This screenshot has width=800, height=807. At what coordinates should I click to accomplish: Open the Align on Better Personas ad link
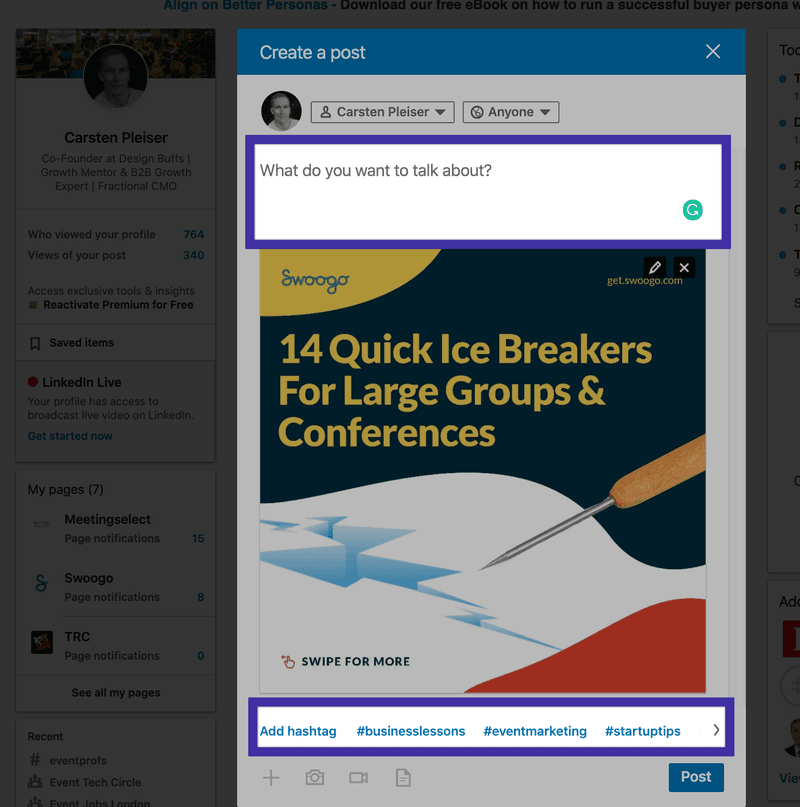point(246,5)
